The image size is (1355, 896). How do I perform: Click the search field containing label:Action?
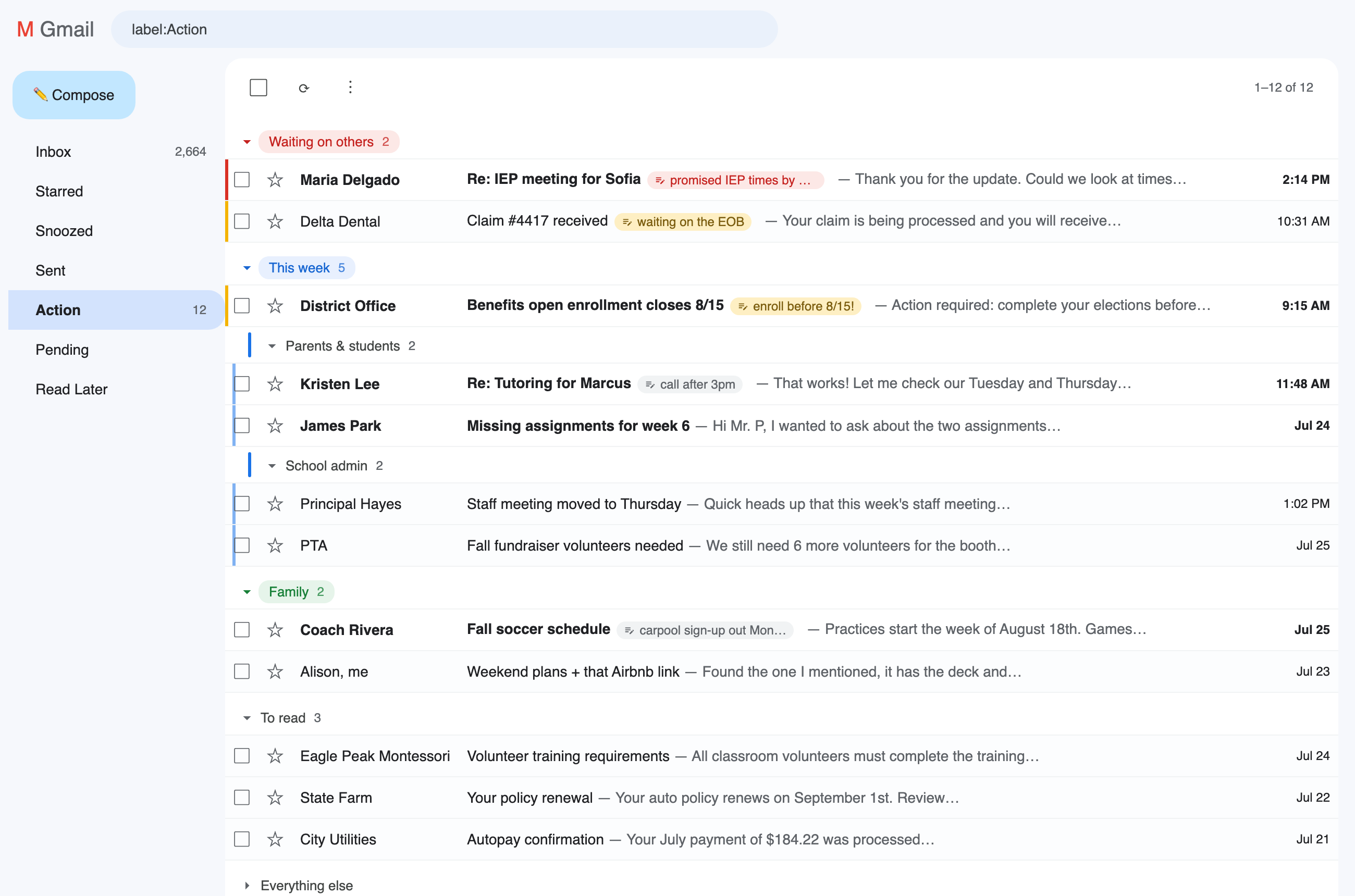444,30
